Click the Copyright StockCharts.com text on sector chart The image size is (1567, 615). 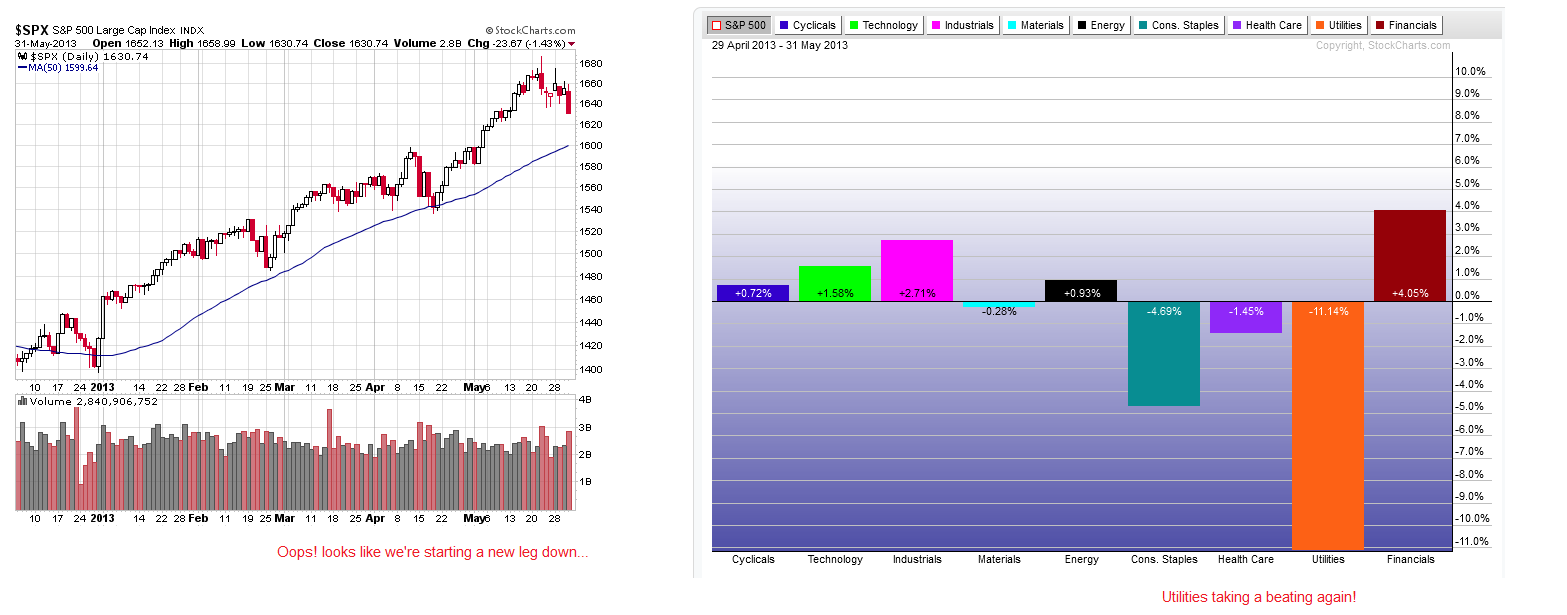click(1381, 45)
